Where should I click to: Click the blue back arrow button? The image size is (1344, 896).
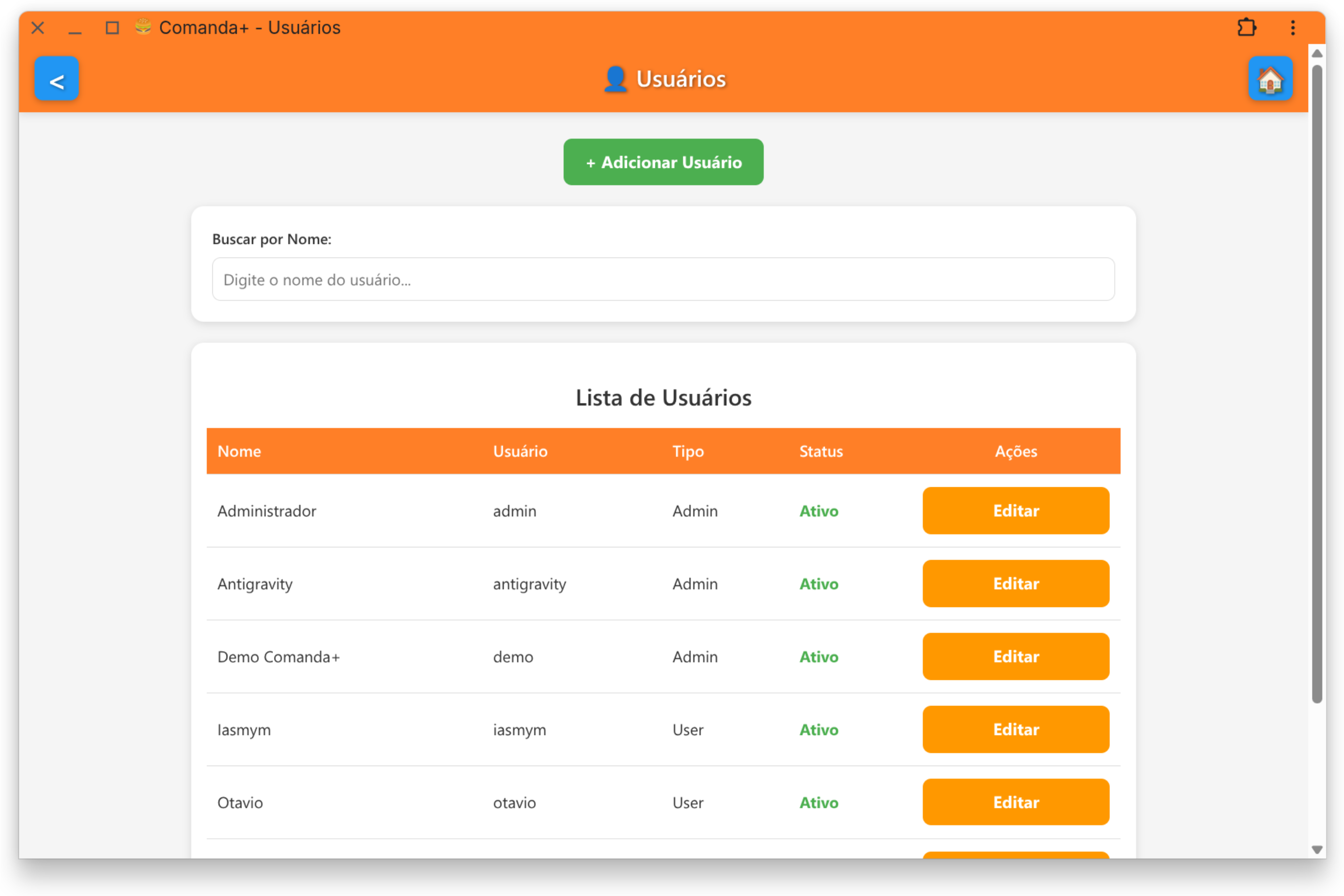[56, 79]
